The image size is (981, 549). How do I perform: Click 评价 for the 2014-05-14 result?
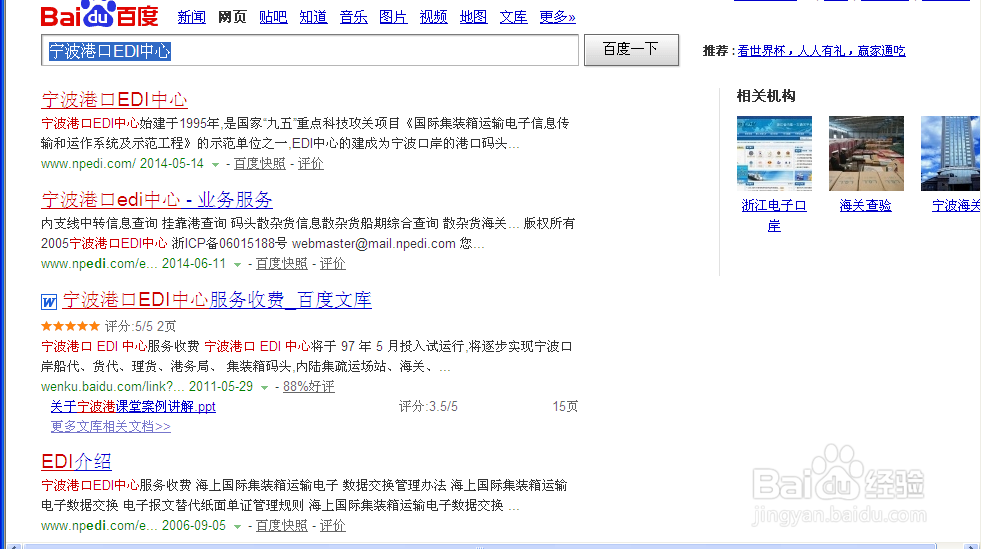coord(311,164)
